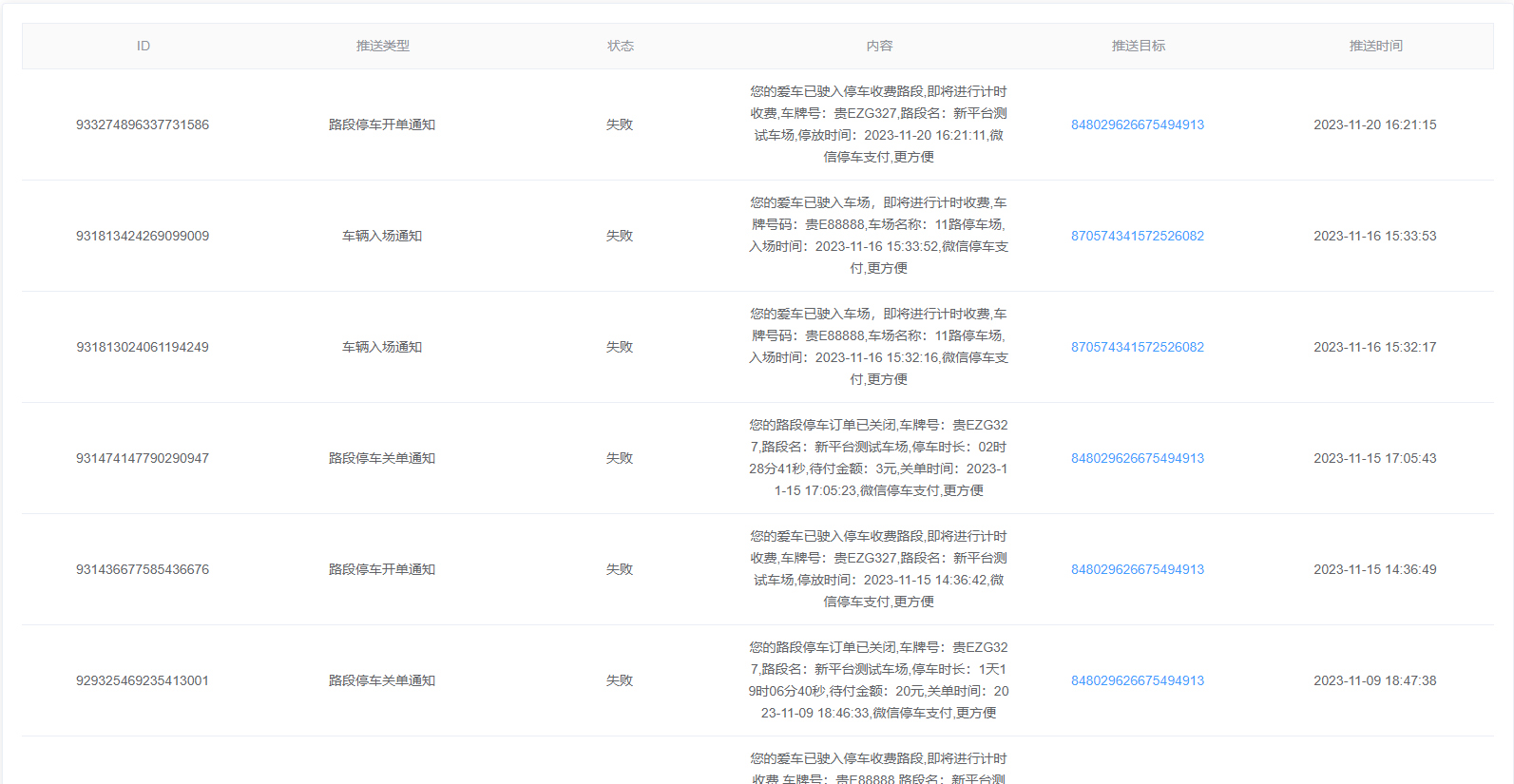Screen dimensions: 1514x784
Task: Click the ID column header
Action: click(144, 46)
